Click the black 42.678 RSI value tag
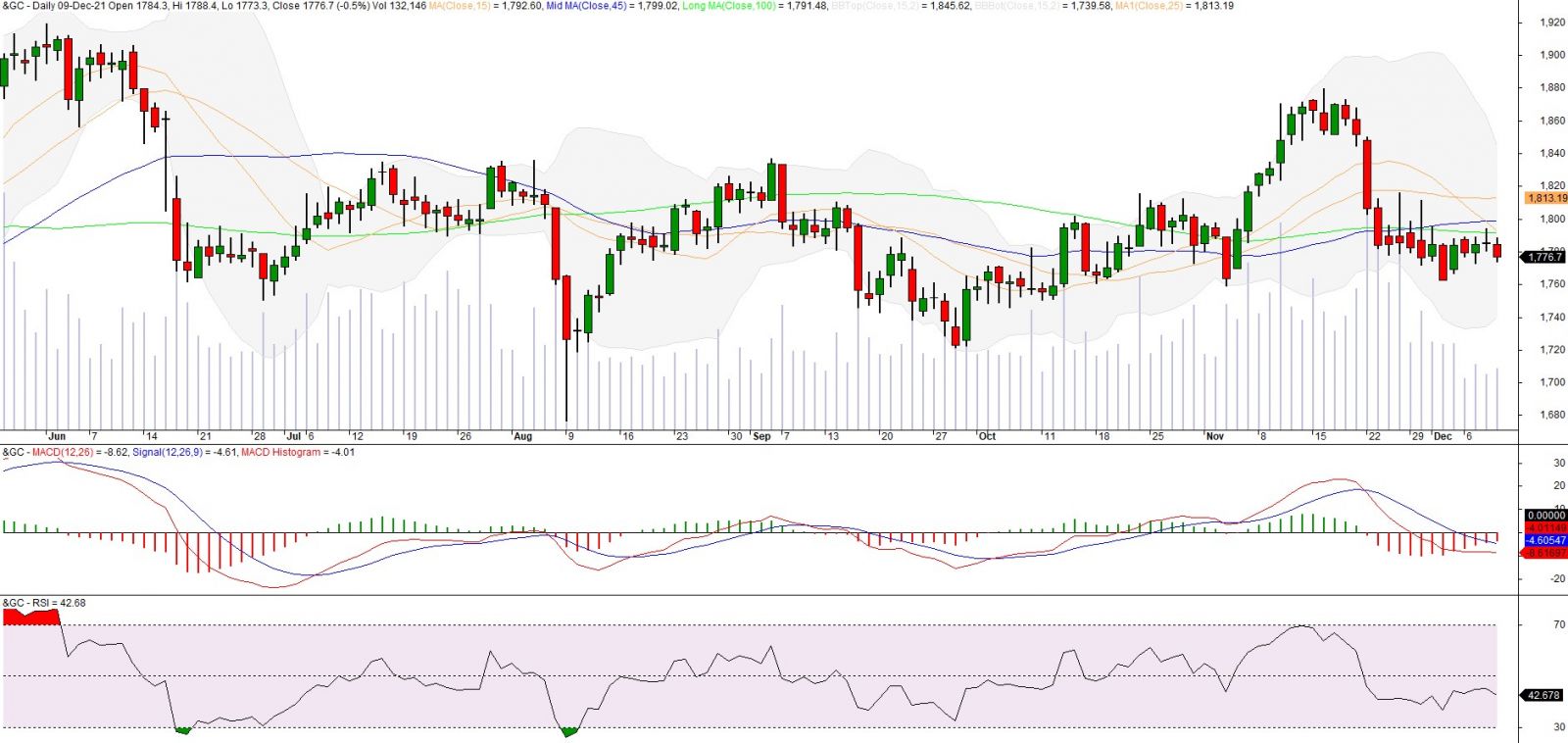Image resolution: width=1568 pixels, height=743 pixels. (x=1543, y=695)
